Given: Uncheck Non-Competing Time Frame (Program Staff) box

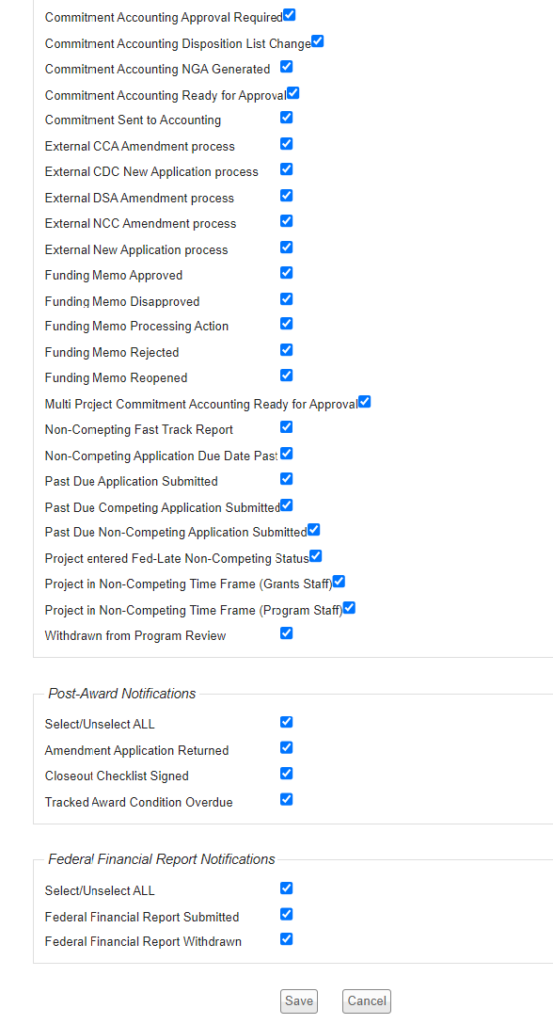Looking at the screenshot, I should [x=349, y=608].
